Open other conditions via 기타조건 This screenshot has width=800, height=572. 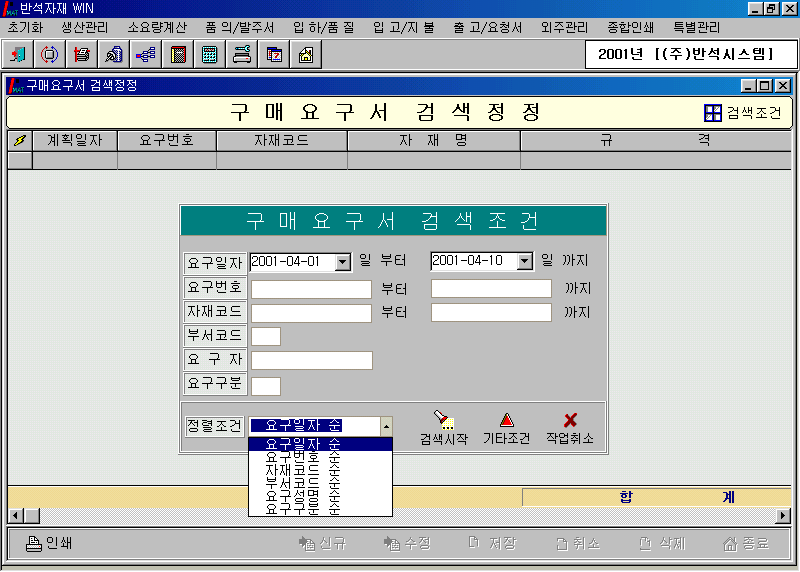point(506,428)
